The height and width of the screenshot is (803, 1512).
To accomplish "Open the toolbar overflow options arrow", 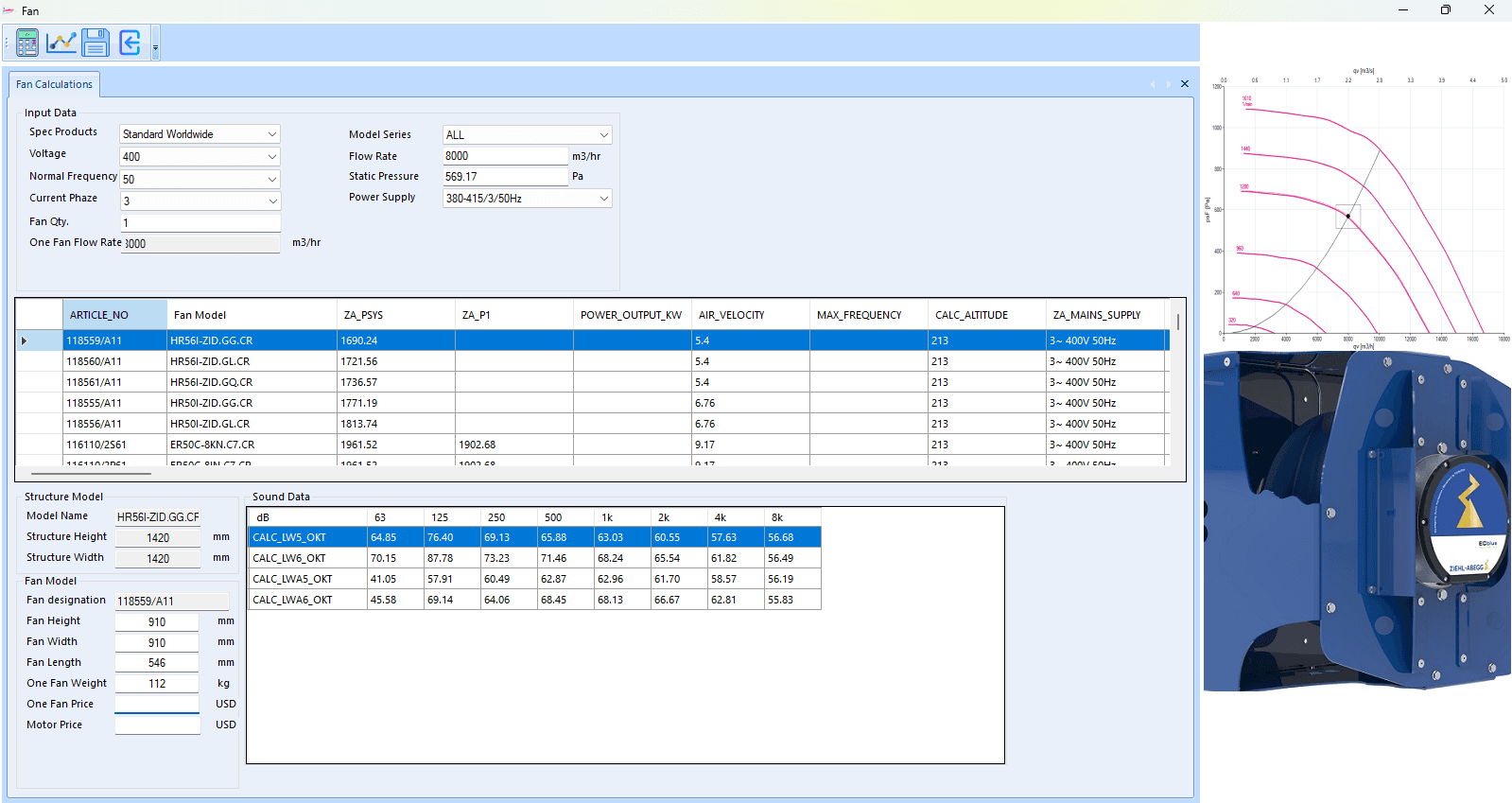I will (155, 44).
